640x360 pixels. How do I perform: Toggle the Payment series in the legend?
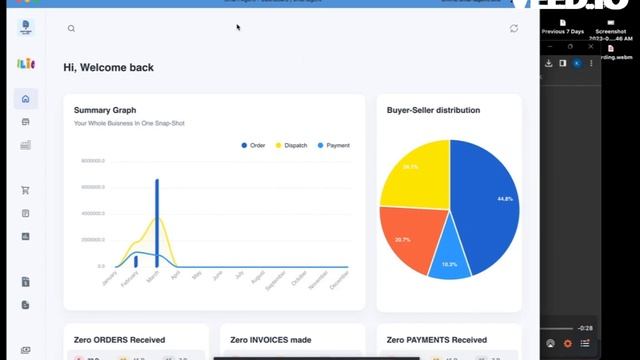pos(334,145)
